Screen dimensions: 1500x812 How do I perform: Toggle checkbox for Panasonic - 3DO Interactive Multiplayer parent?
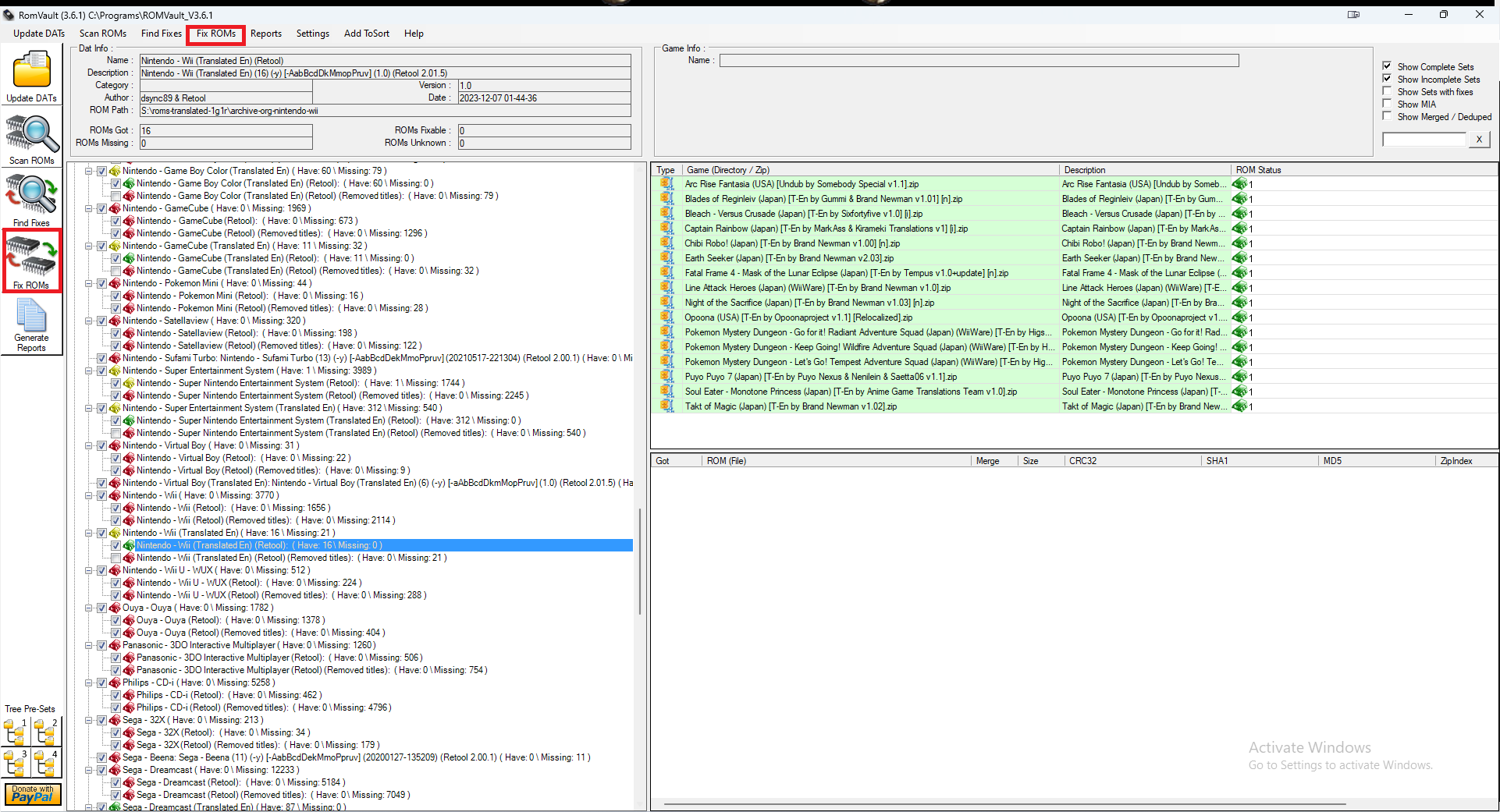pos(101,645)
